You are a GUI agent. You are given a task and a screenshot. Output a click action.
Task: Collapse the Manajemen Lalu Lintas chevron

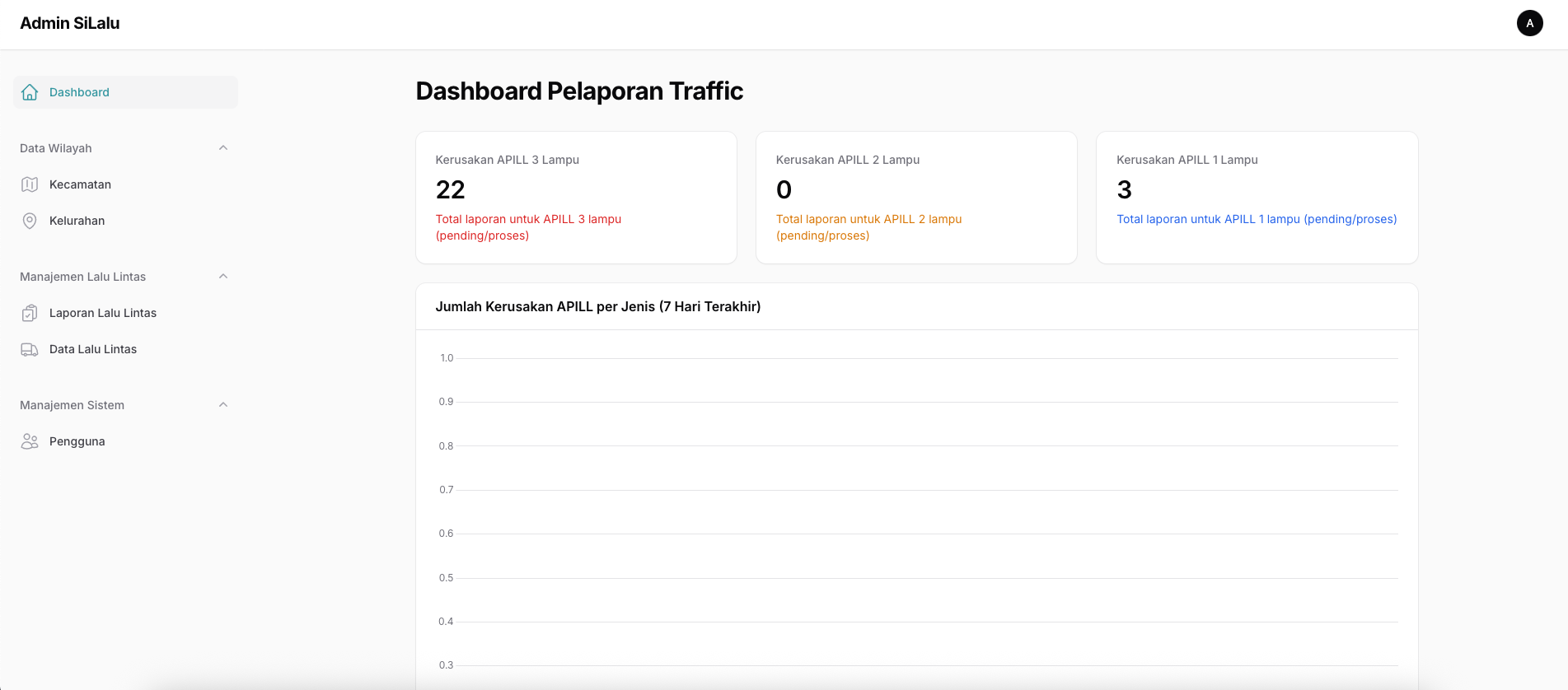(x=223, y=277)
